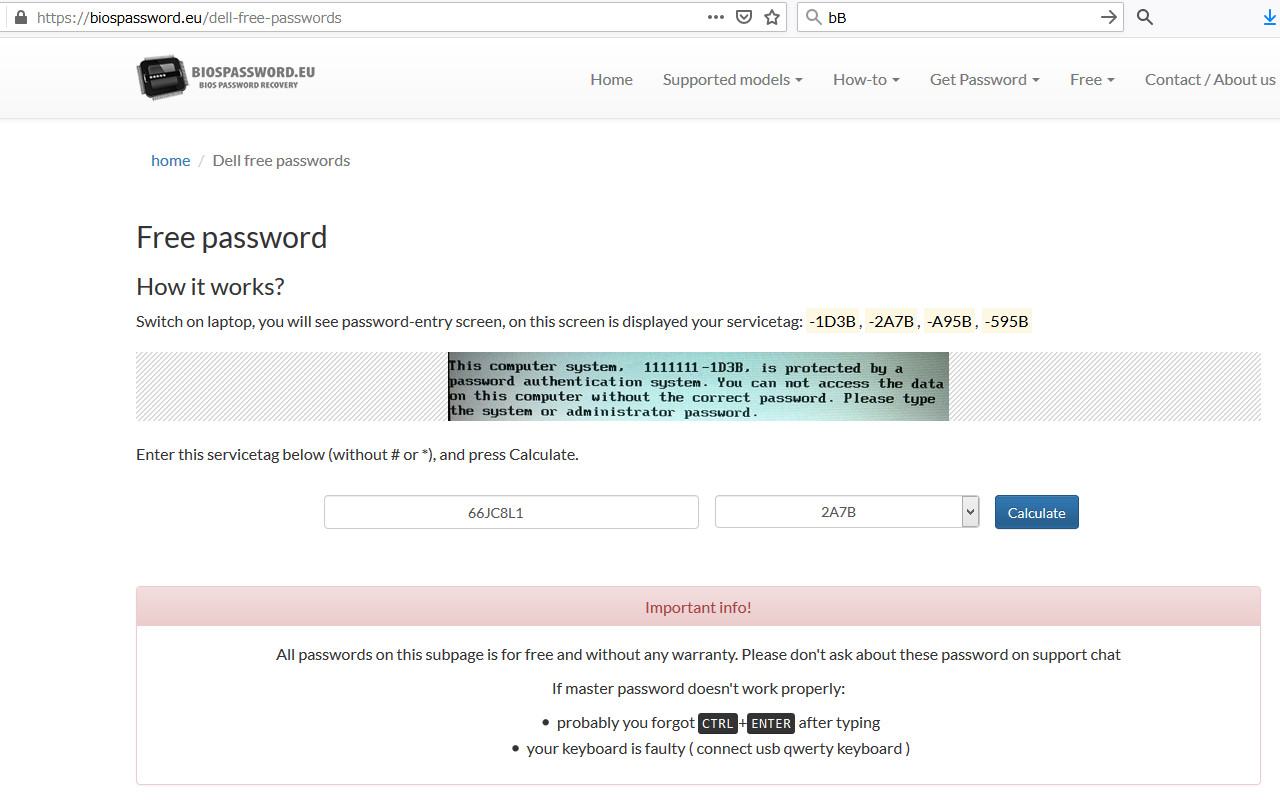Click the ENTER key label
Image resolution: width=1280 pixels, height=806 pixels.
click(x=771, y=723)
